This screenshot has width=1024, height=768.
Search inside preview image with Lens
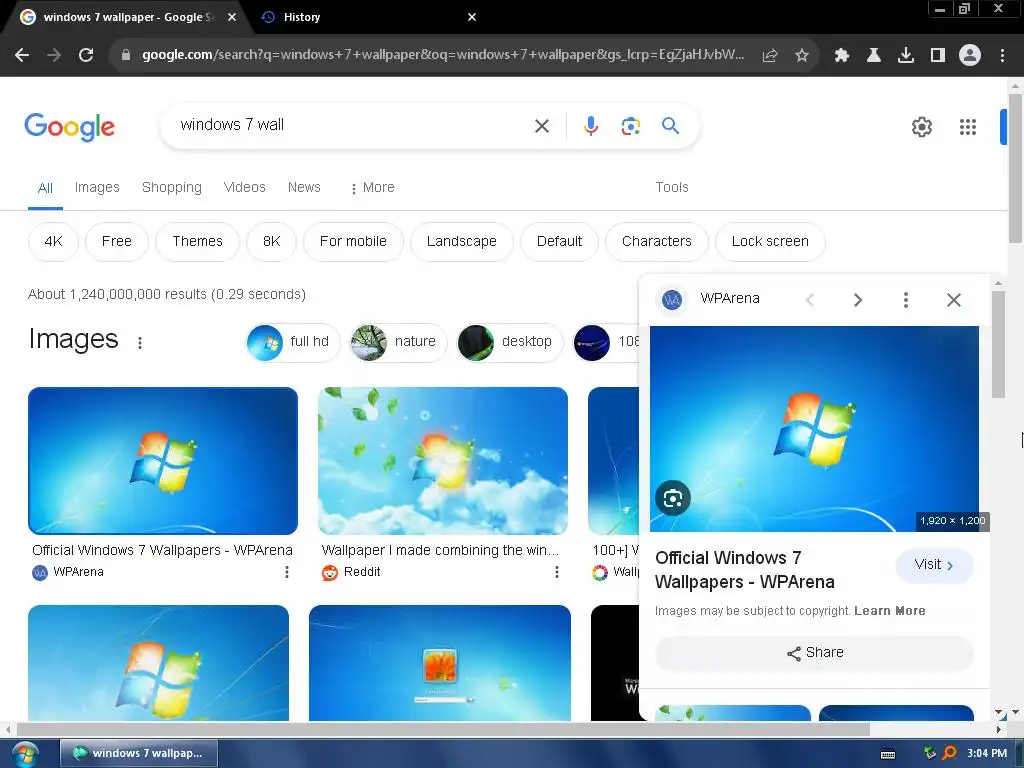(x=673, y=498)
